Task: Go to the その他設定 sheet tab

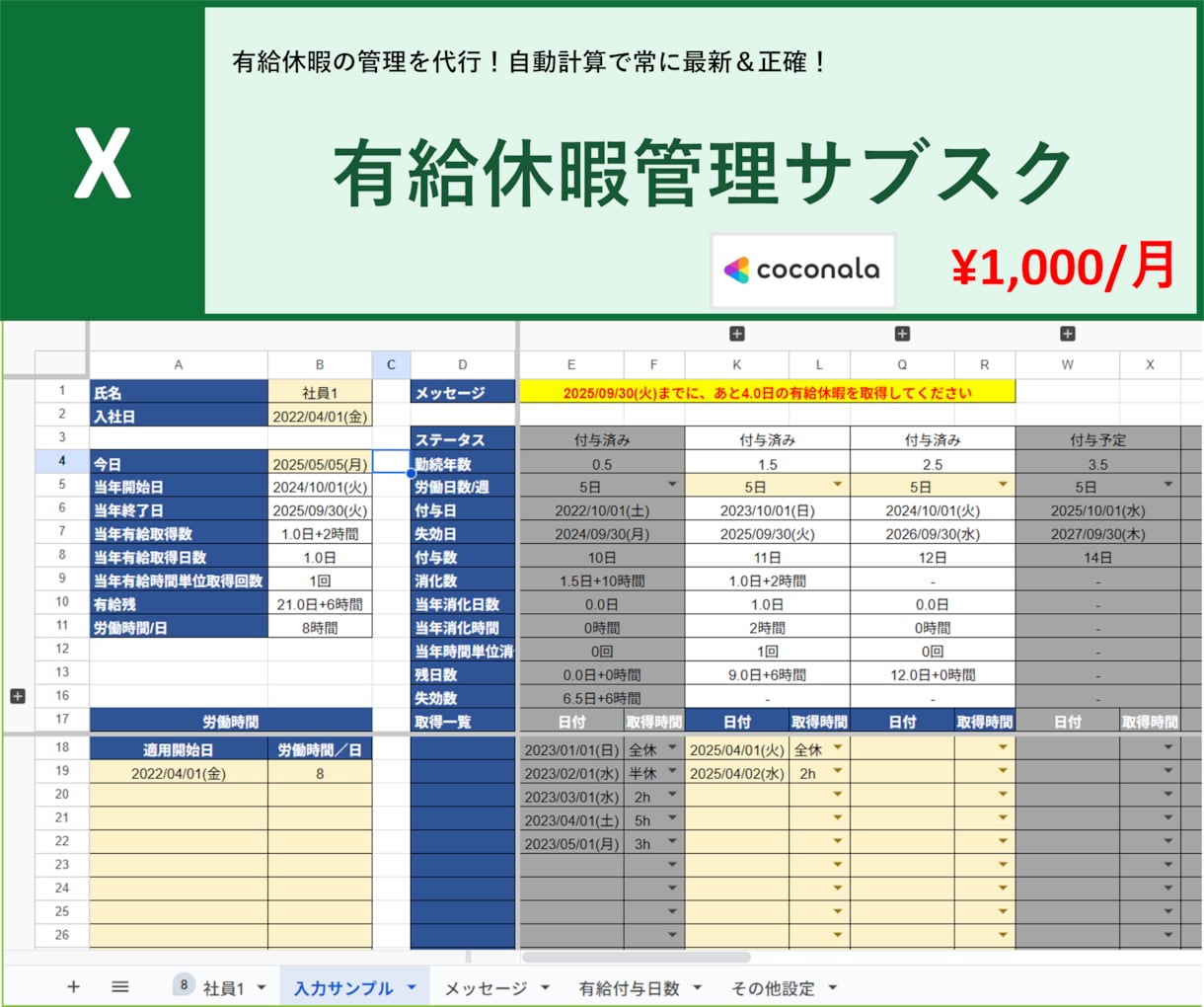Action: [773, 987]
